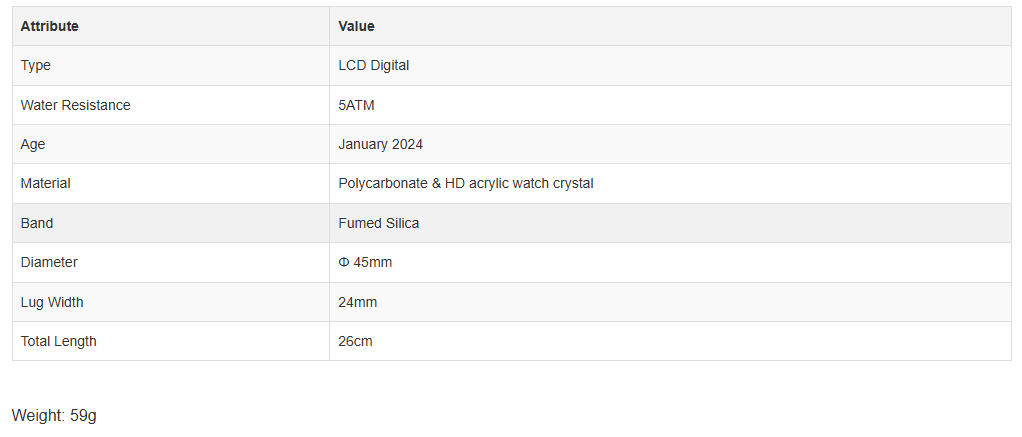Click the January 2024 value
This screenshot has width=1022, height=437.
pos(381,144)
